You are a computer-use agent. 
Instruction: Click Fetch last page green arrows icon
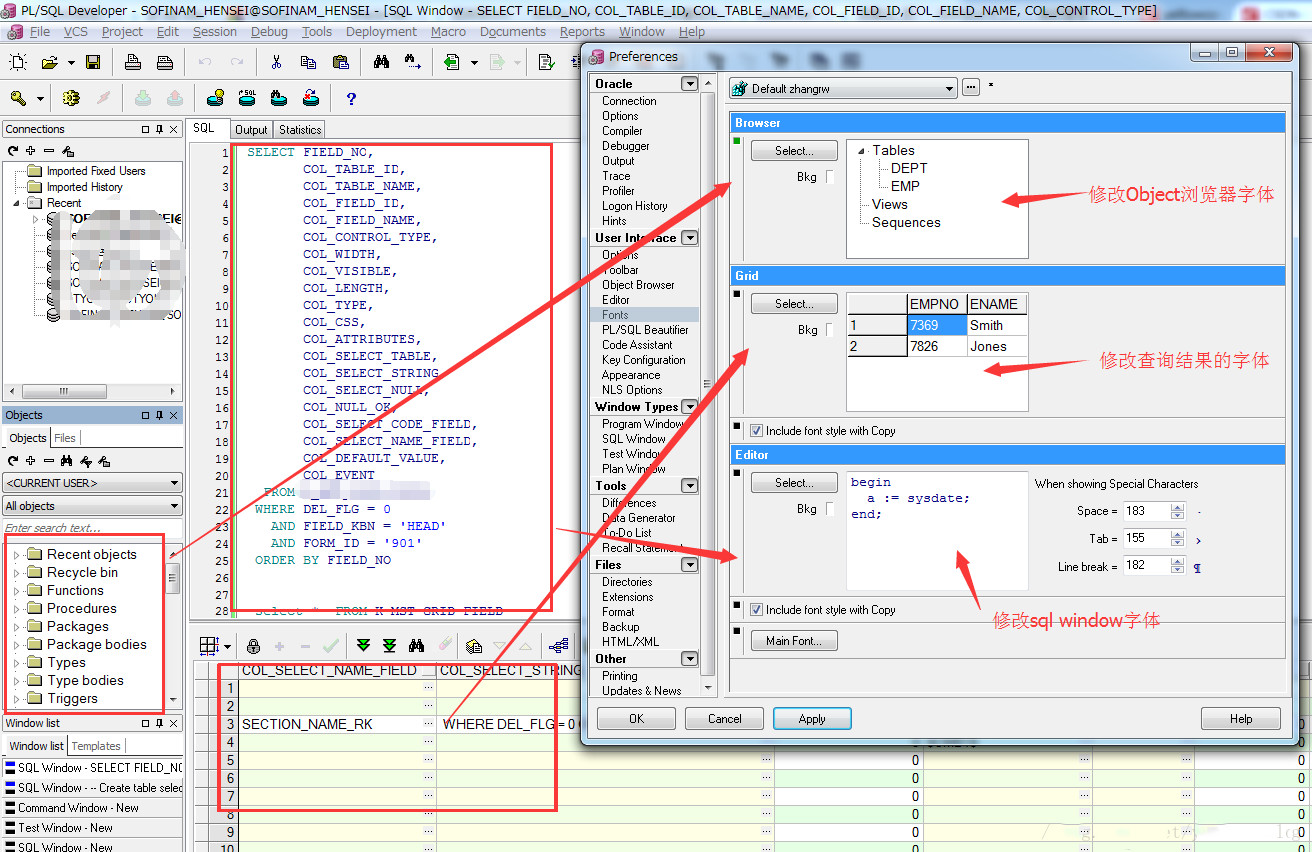pyautogui.click(x=389, y=646)
